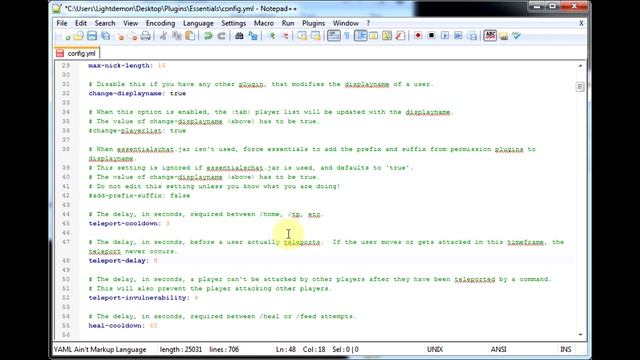Open the Replace dialog icon

point(253,36)
